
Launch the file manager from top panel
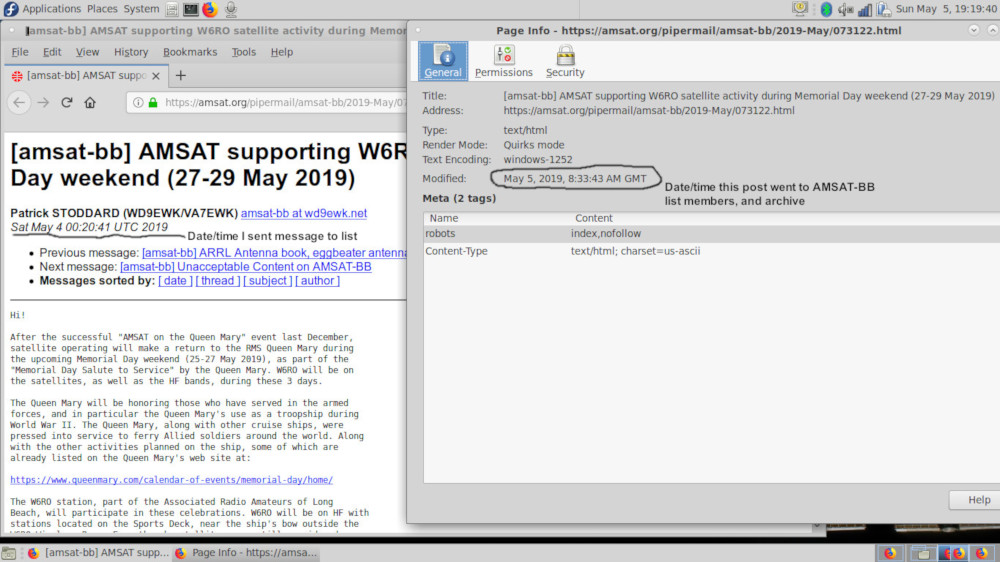click(172, 9)
